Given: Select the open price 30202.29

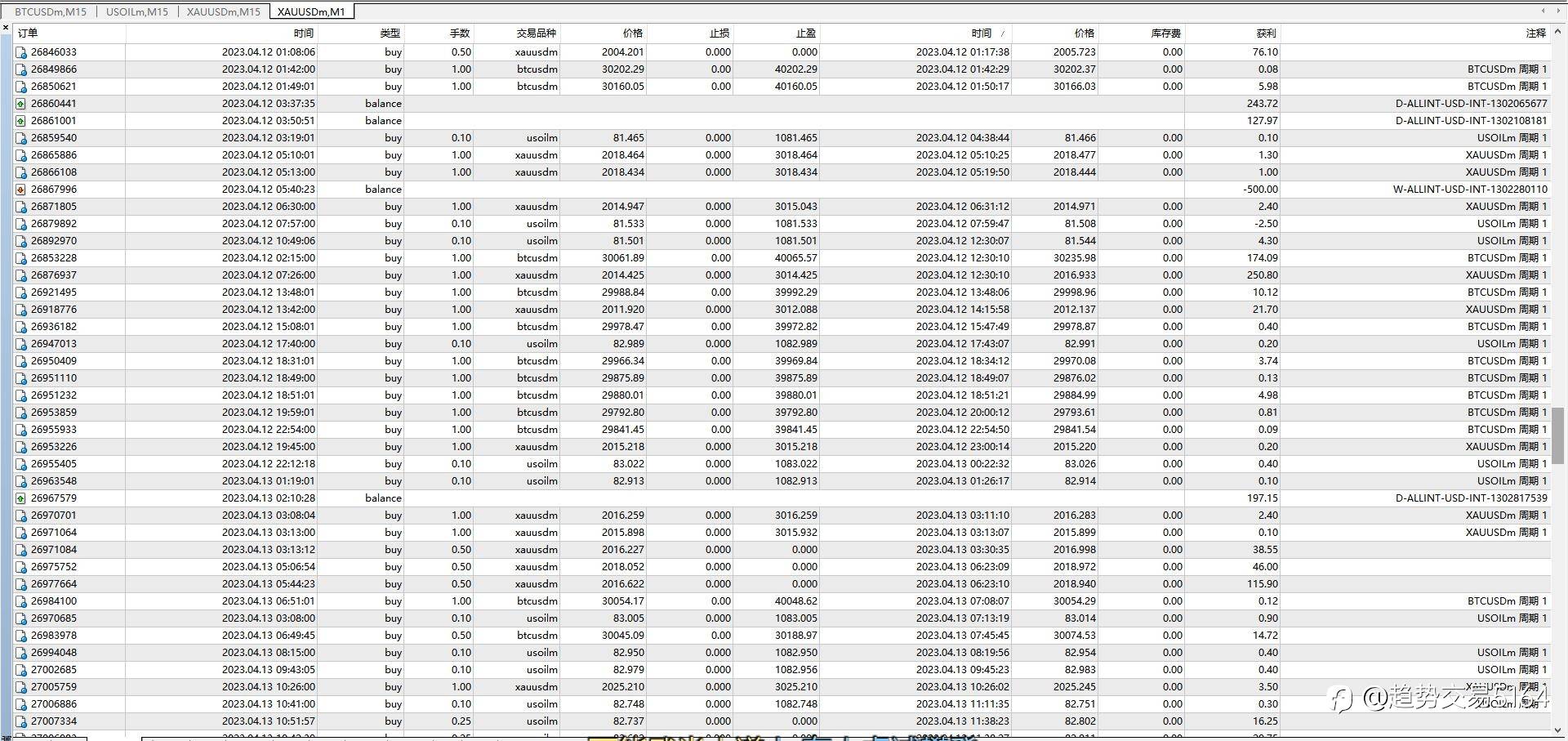Looking at the screenshot, I should point(623,69).
